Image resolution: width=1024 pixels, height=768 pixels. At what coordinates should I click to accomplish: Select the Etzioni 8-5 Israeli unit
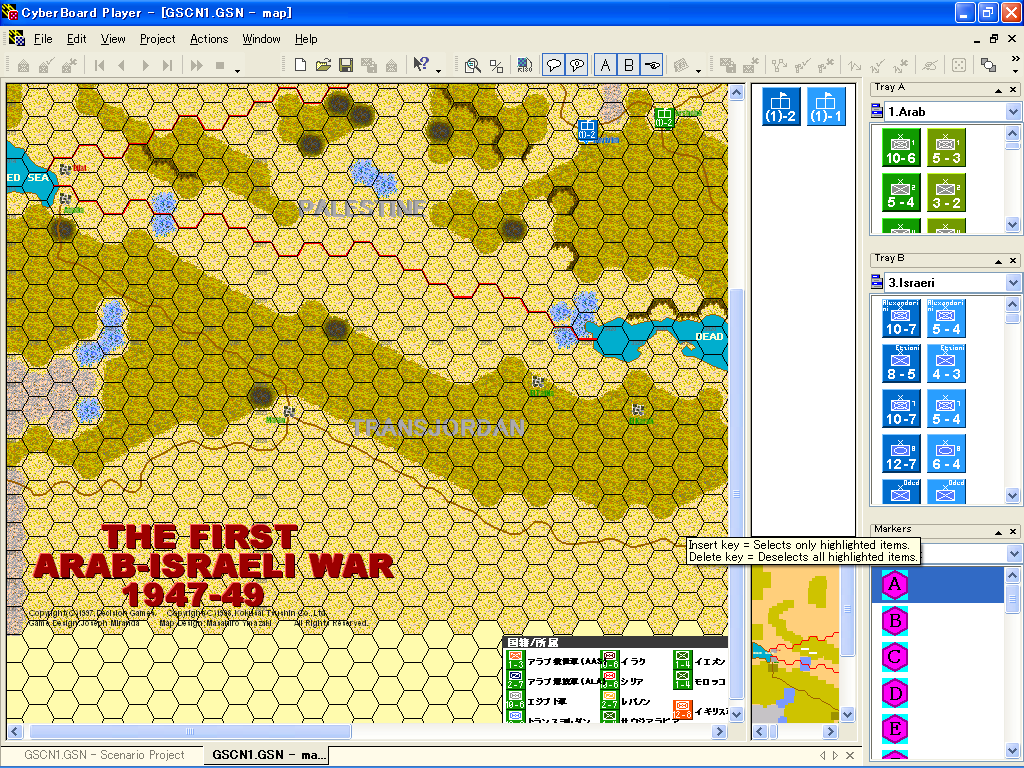coord(901,363)
